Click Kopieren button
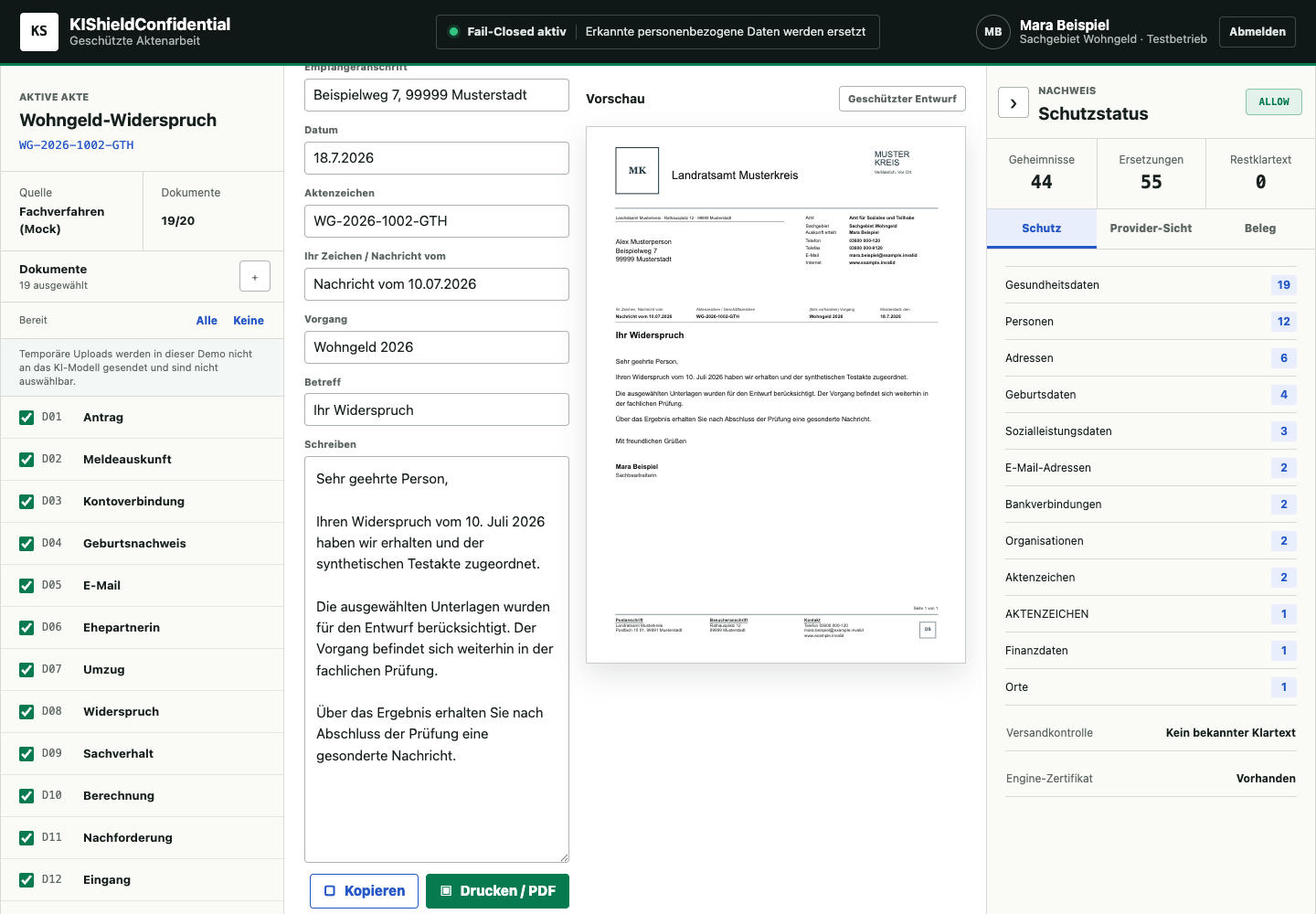This screenshot has height=914, width=1316. tap(365, 891)
